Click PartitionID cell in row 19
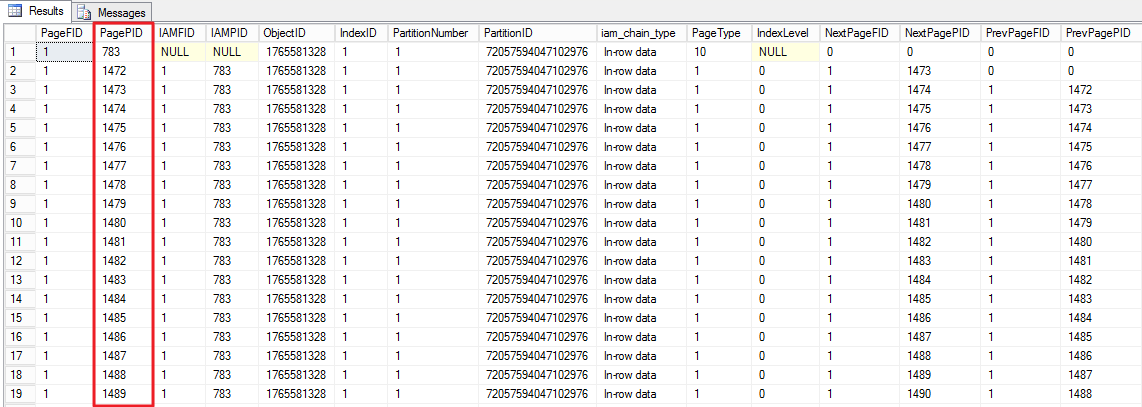This screenshot has height=407, width=1142. coord(538,393)
